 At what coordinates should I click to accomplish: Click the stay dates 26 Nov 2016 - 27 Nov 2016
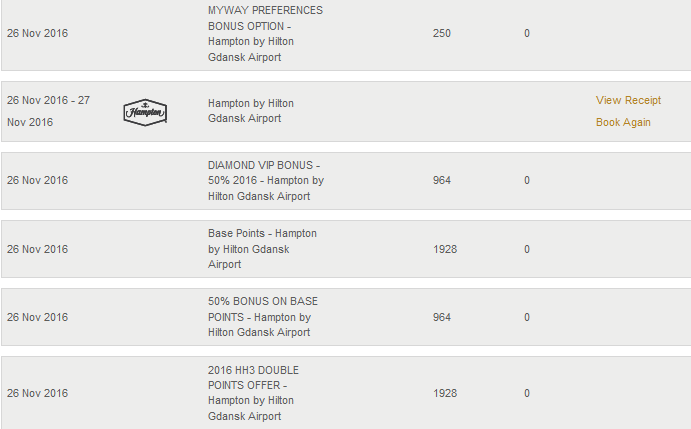[48, 112]
